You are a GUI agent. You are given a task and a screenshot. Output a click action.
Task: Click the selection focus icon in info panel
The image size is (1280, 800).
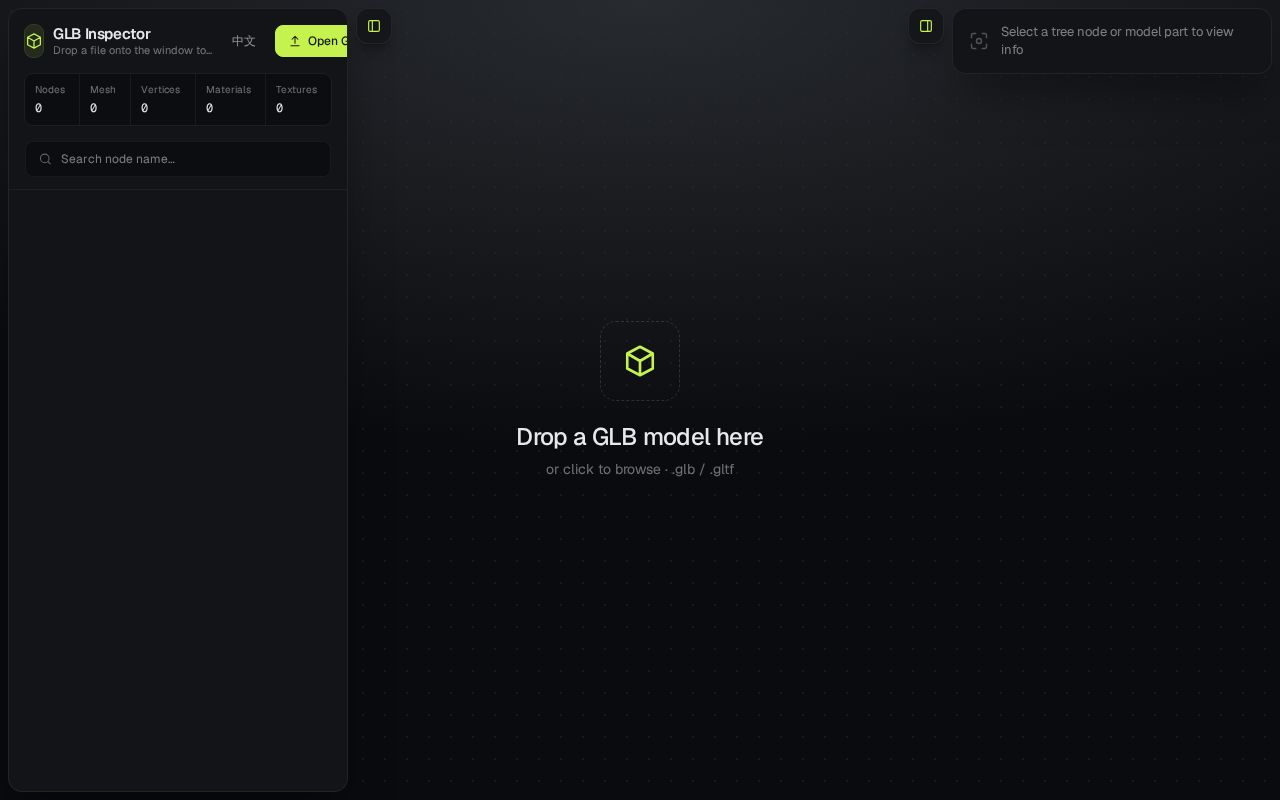pyautogui.click(x=979, y=41)
